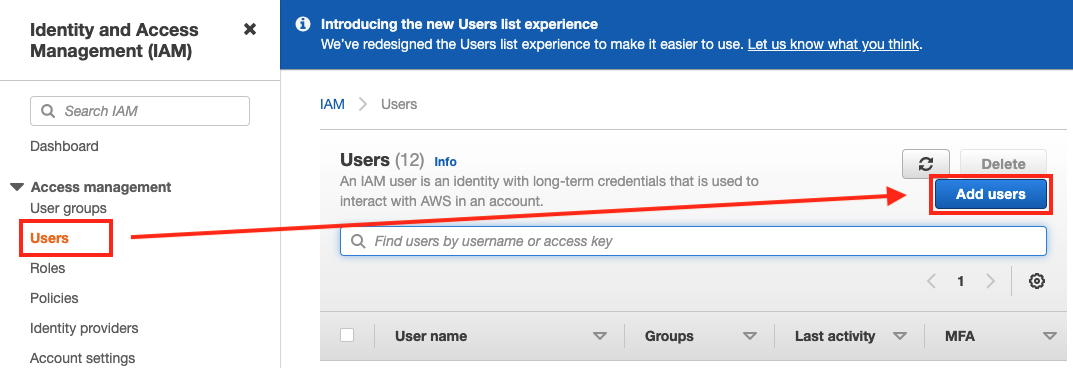Click the Users breadcrumb text

pos(399,105)
